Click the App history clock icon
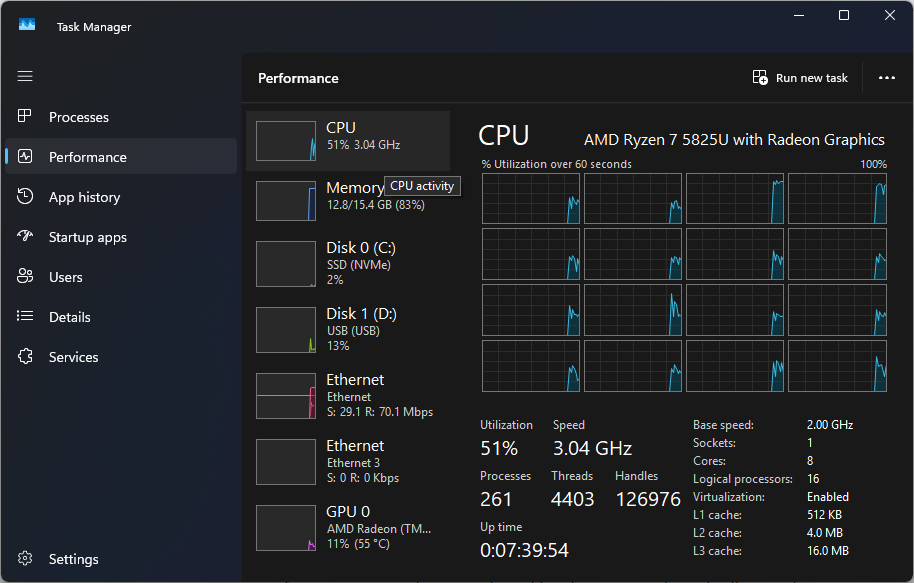This screenshot has height=583, width=914. coord(26,197)
